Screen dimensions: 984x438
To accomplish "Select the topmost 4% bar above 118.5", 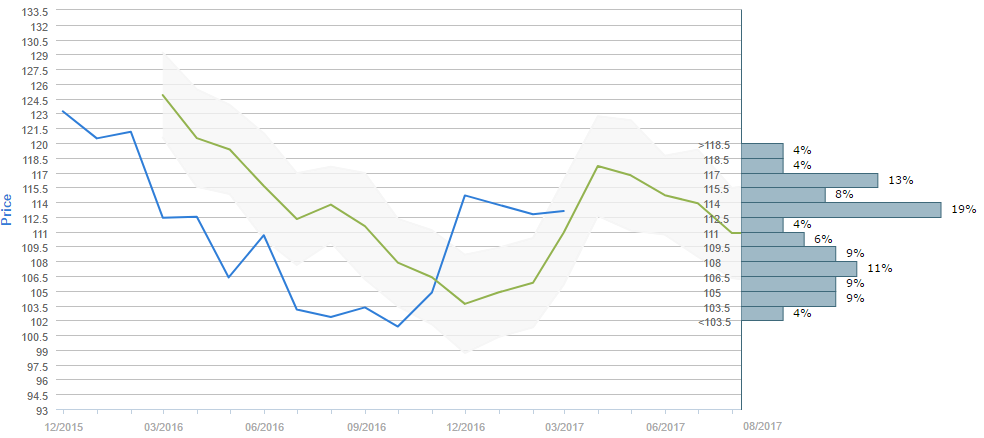I will tap(762, 151).
